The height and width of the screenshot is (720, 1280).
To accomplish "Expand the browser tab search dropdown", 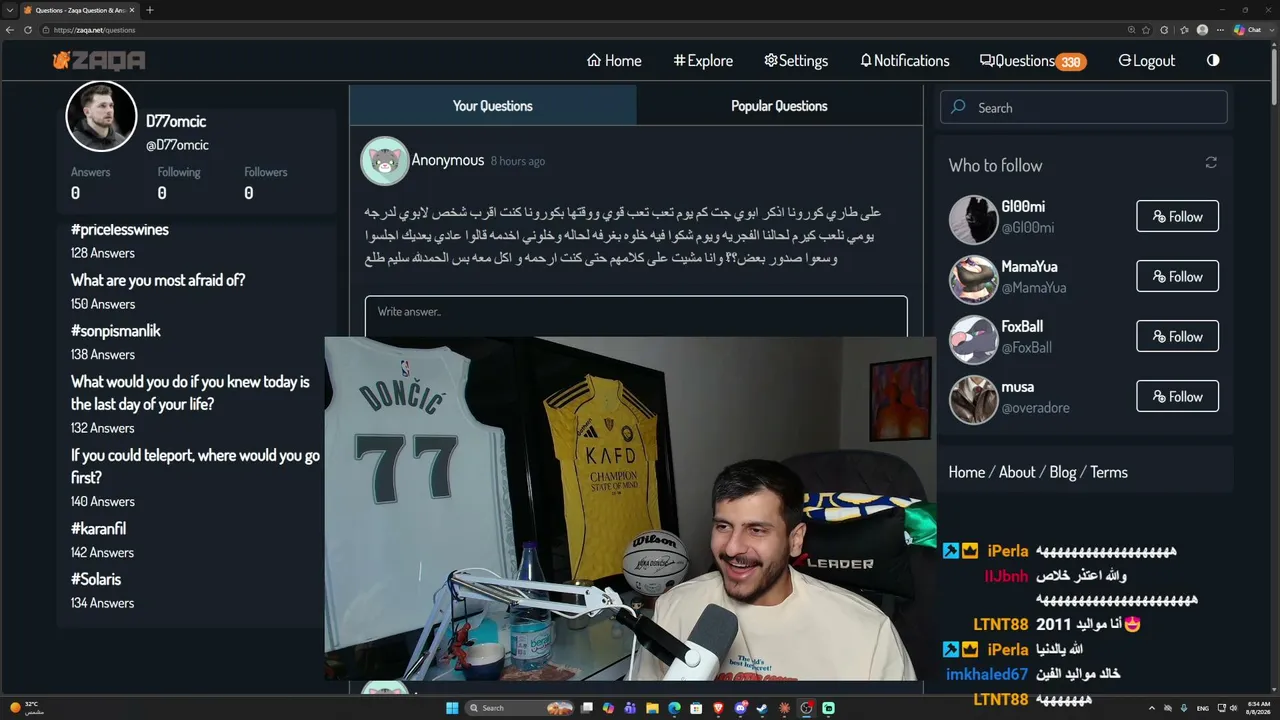I will [9, 10].
